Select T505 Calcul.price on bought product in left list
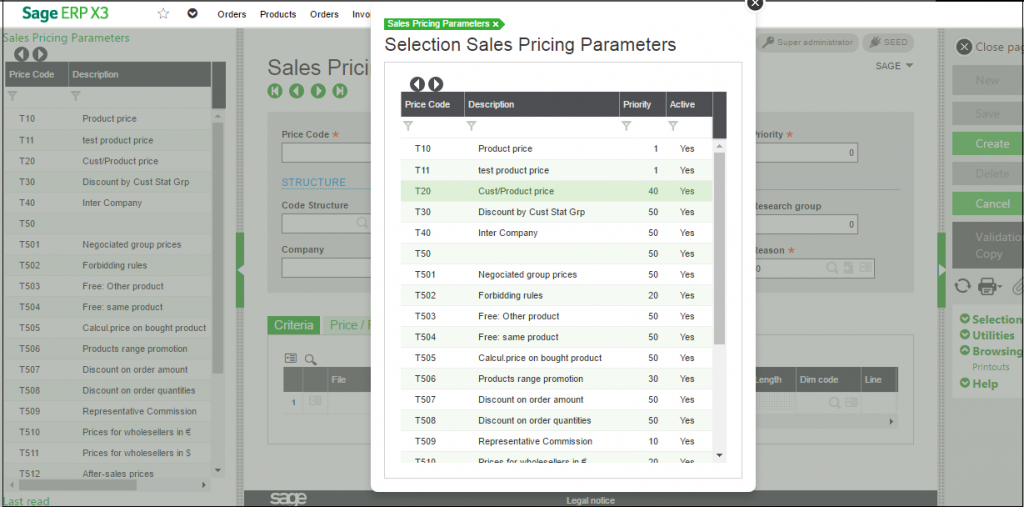Screen dimensions: 1024x507 (x=108, y=328)
